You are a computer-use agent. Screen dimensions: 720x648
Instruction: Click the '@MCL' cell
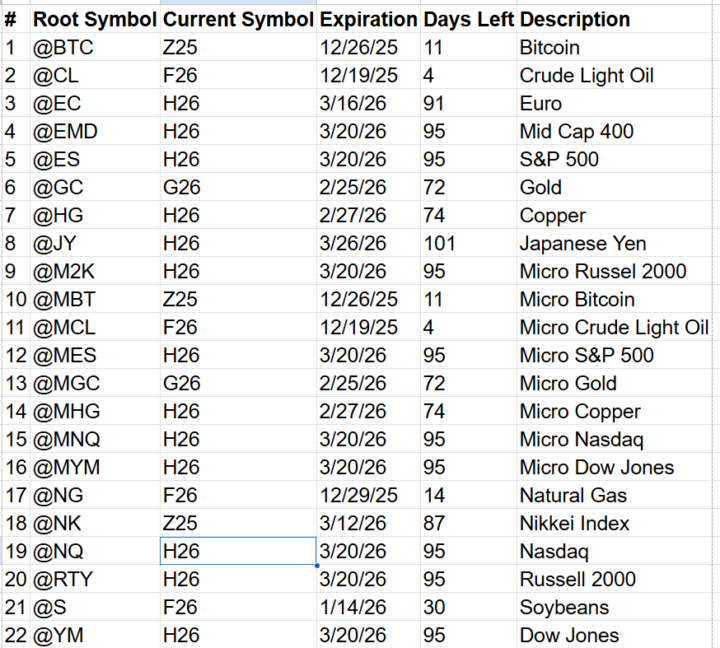pyautogui.click(x=95, y=327)
